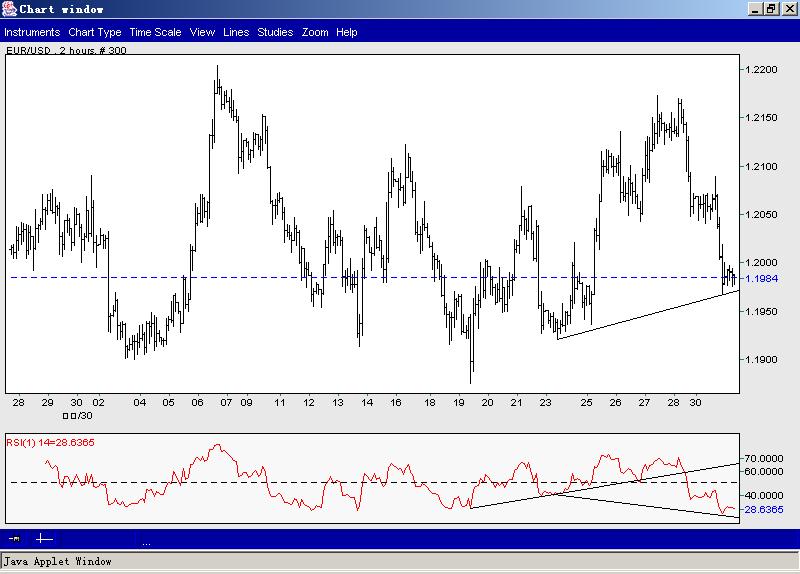This screenshot has height=574, width=800.
Task: Click the EUR/USD 2 hours # 300 label
Action: (x=66, y=50)
